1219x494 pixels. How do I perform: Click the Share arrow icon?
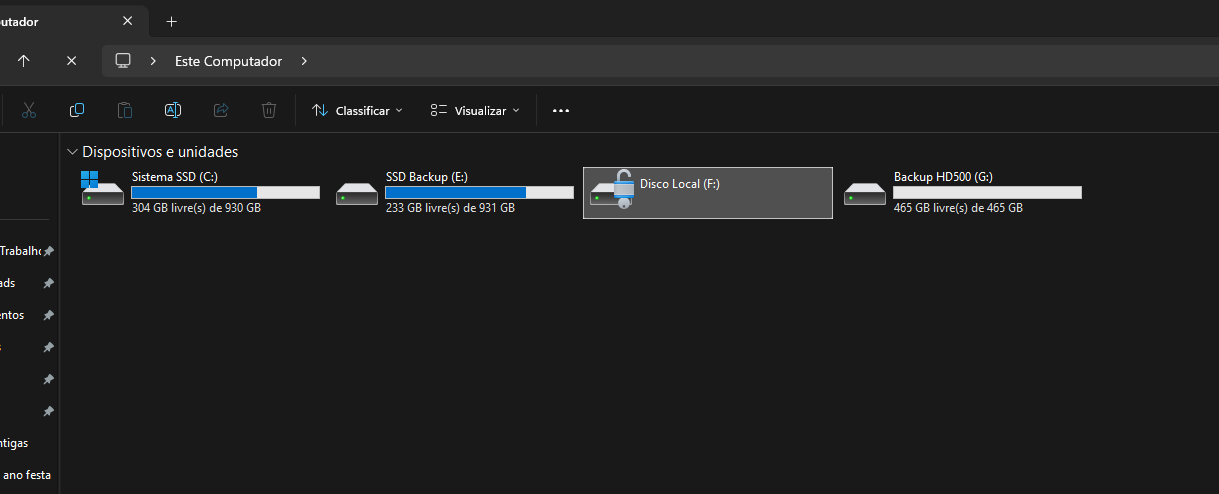[x=221, y=110]
